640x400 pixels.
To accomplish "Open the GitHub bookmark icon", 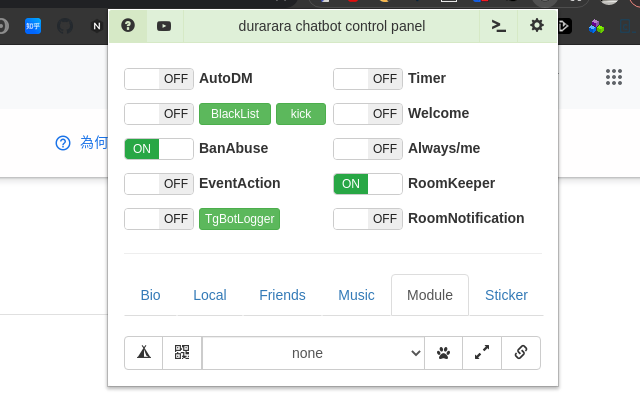I will click(65, 27).
